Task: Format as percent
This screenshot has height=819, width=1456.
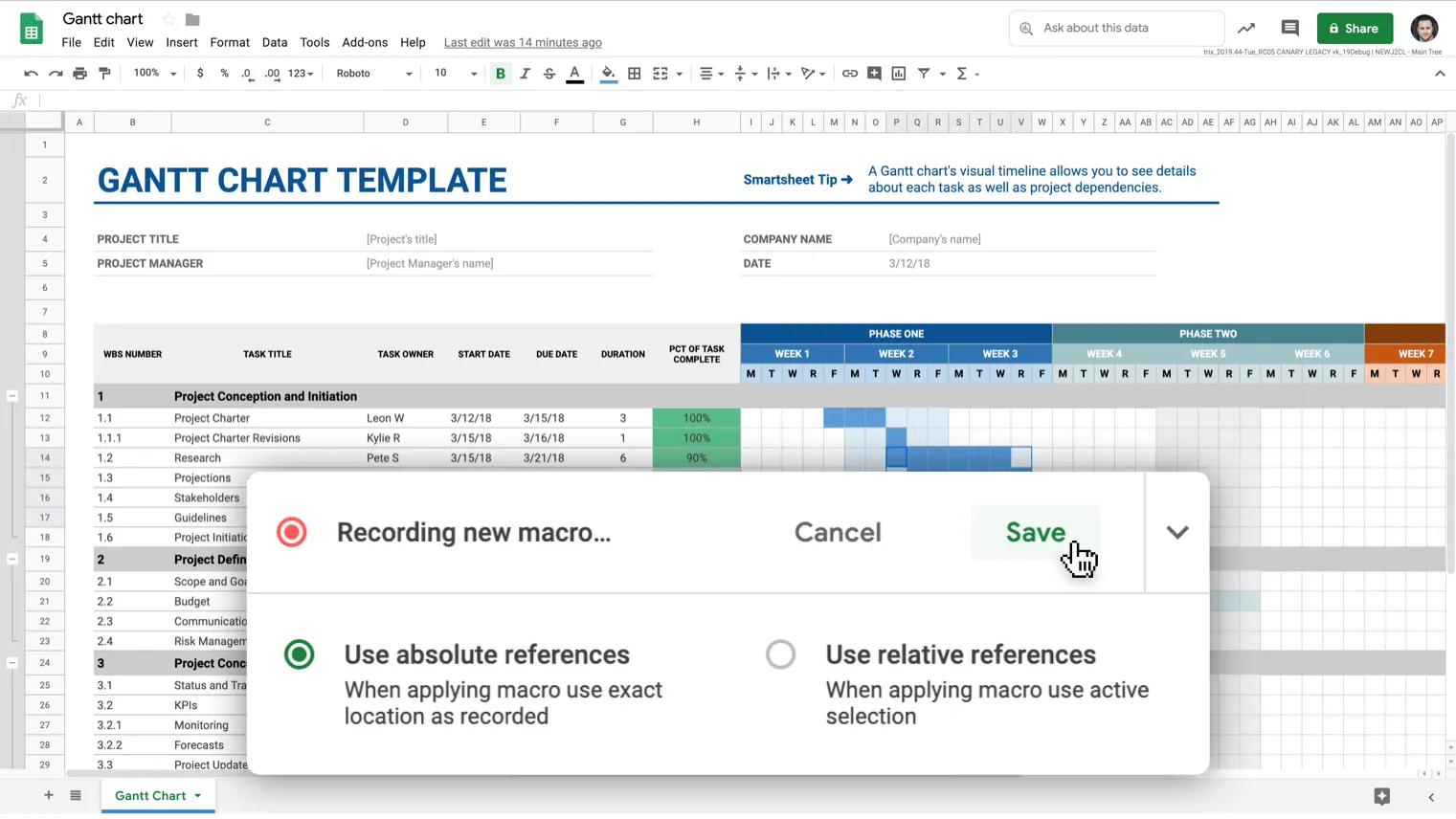Action: tap(225, 74)
